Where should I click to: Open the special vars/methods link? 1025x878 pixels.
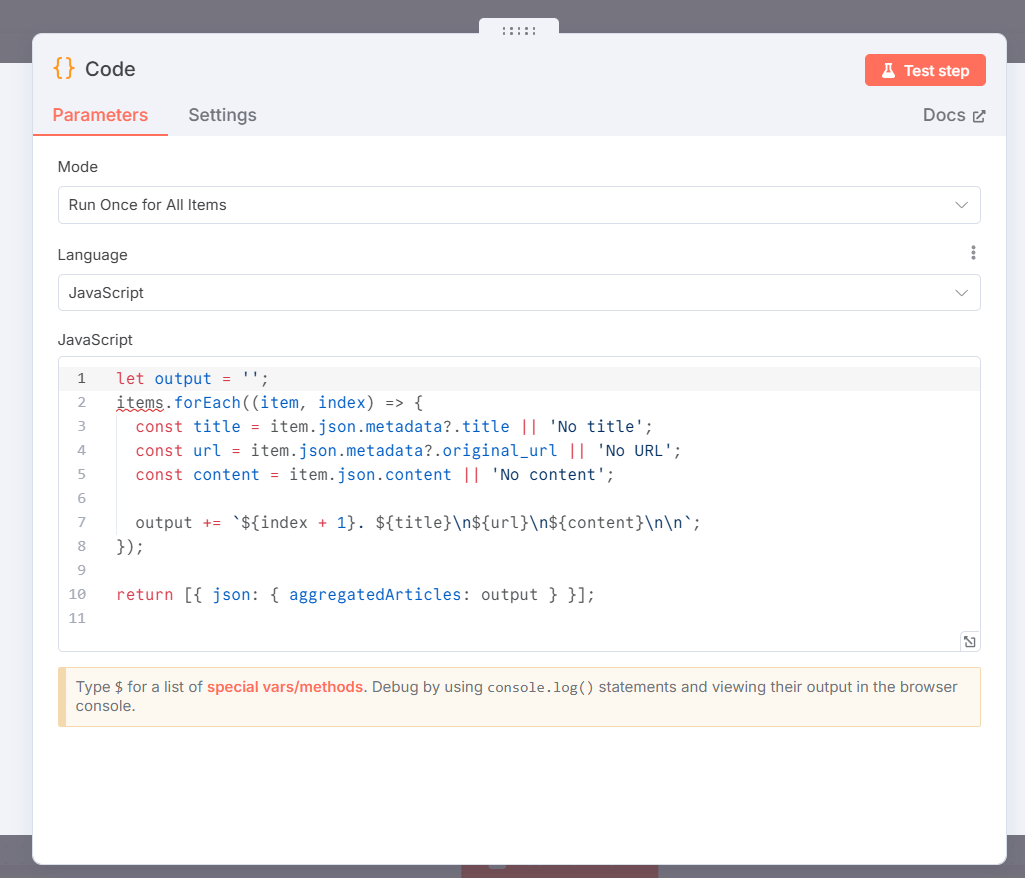[285, 687]
